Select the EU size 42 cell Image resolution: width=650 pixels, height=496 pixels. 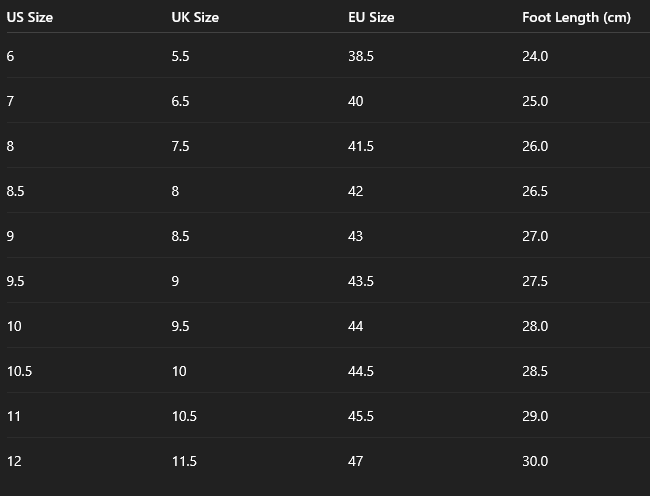(x=356, y=191)
